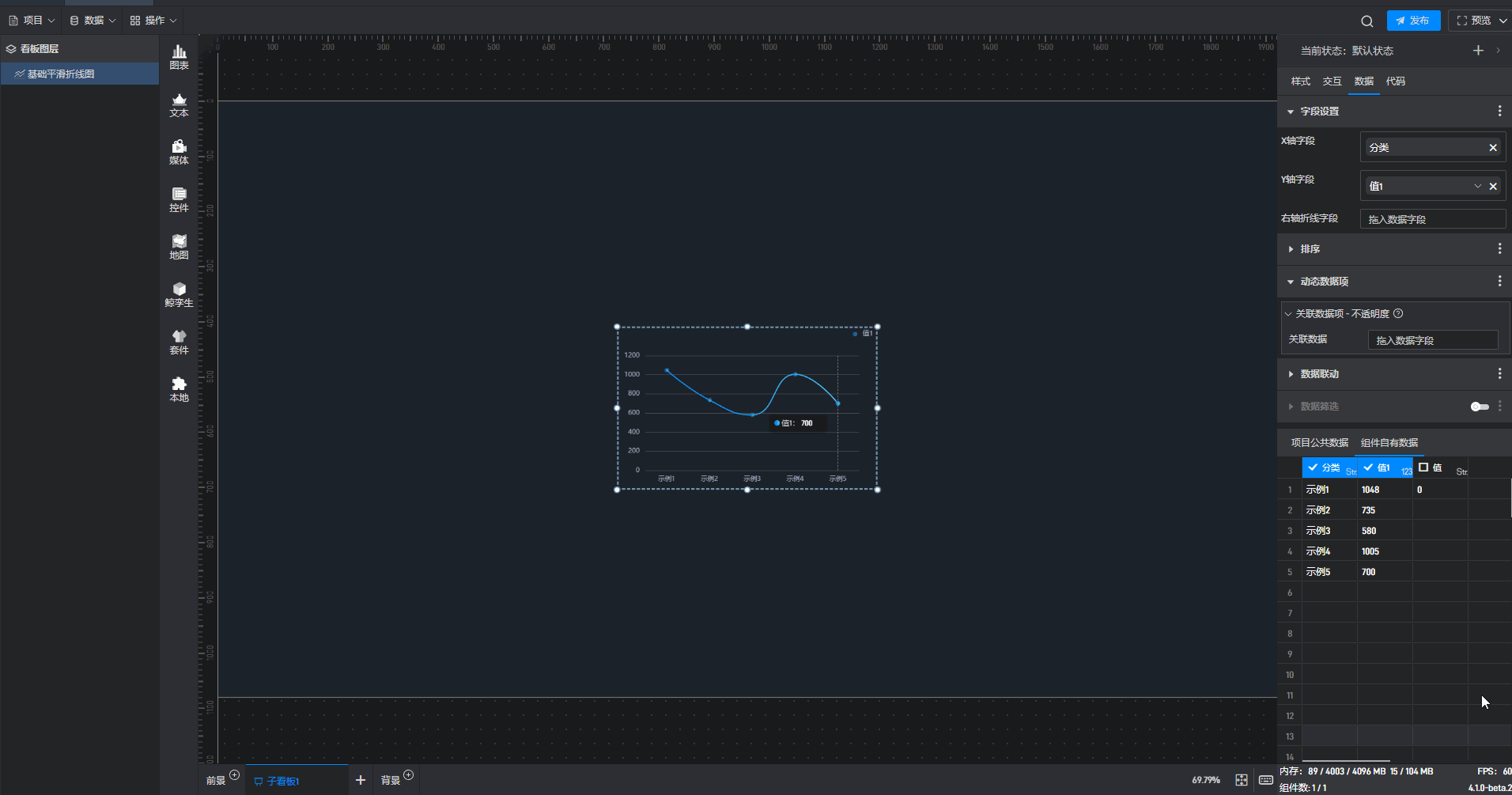Open the 媒体 media components panel

180,152
